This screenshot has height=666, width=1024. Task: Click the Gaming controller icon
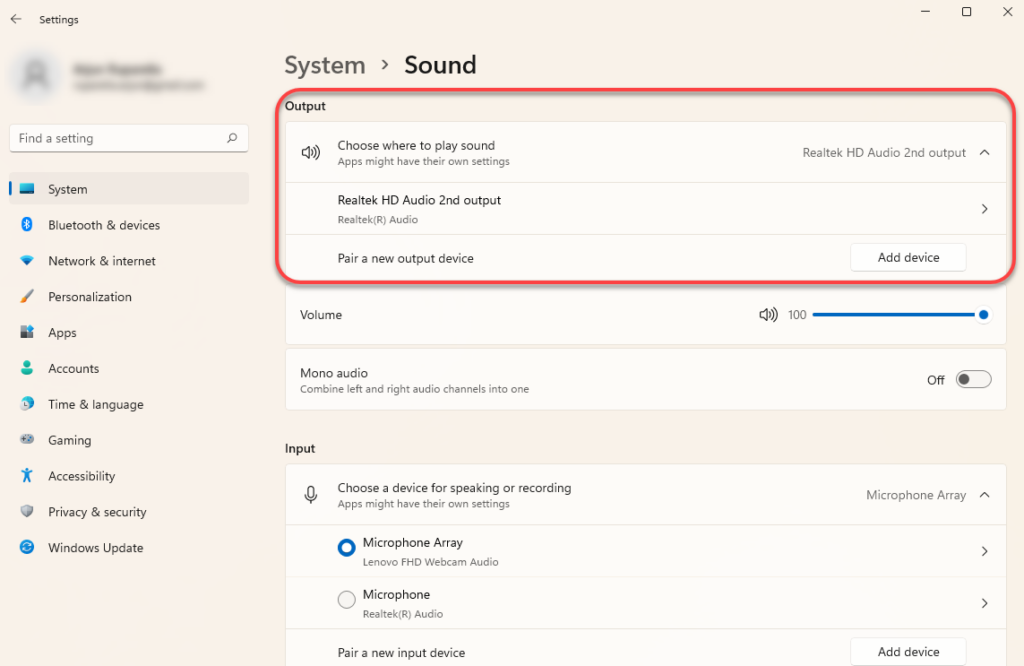point(27,440)
